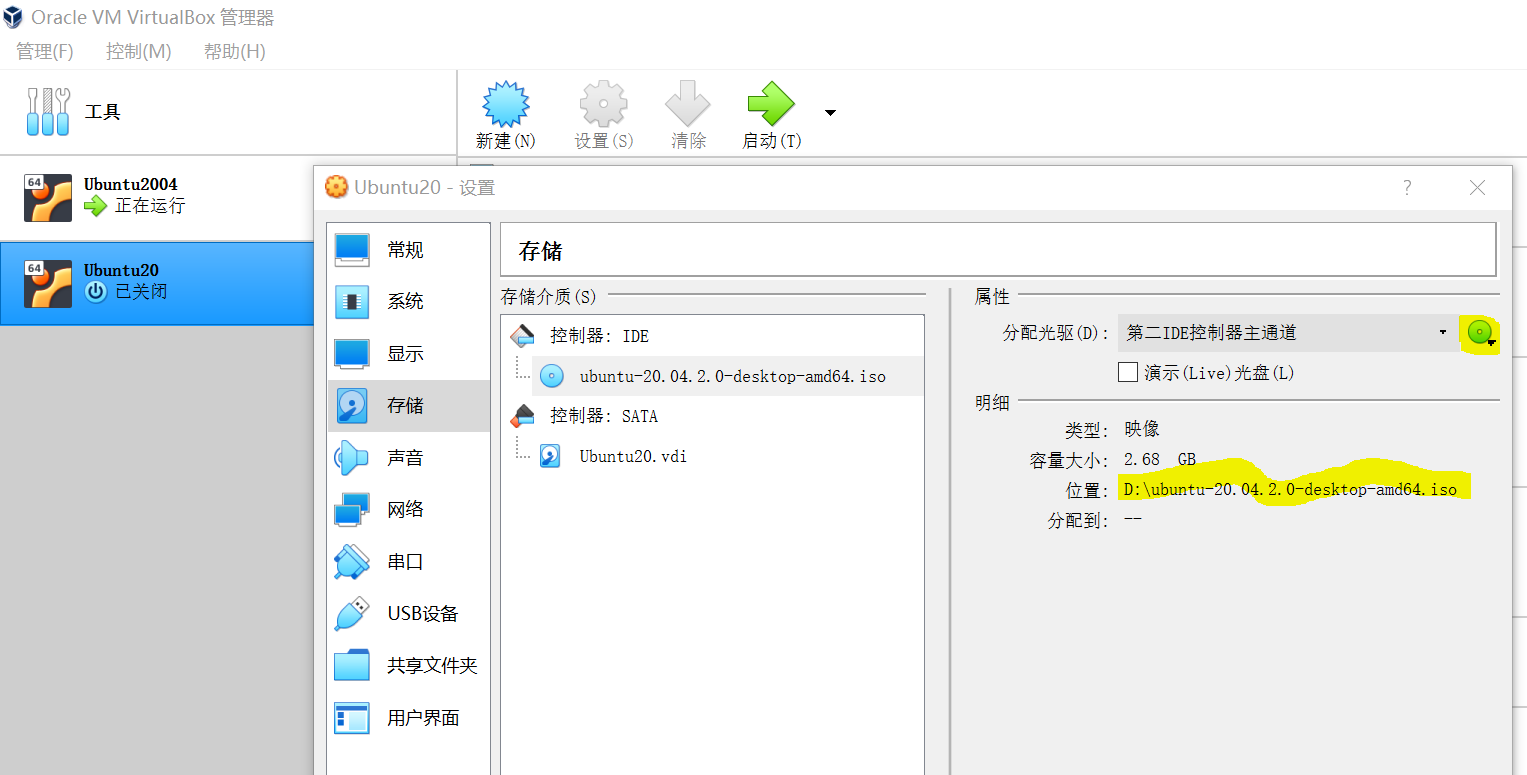Open the System (系统) settings category
Image resolution: width=1527 pixels, height=775 pixels.
tap(409, 301)
